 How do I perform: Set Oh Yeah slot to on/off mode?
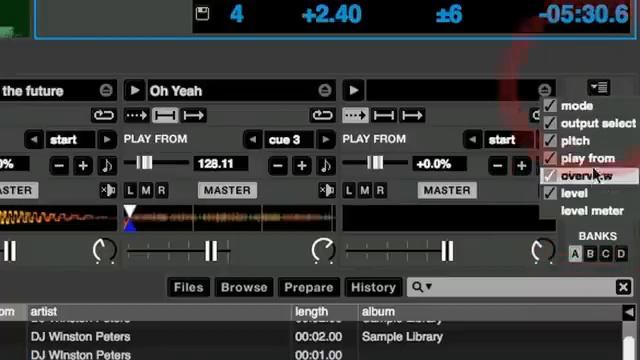pyautogui.click(x=193, y=116)
